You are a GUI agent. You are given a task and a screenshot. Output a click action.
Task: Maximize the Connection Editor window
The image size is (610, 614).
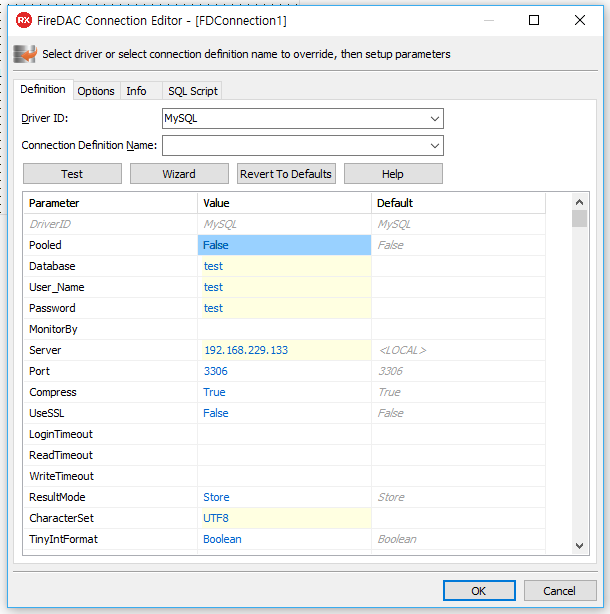coord(534,20)
